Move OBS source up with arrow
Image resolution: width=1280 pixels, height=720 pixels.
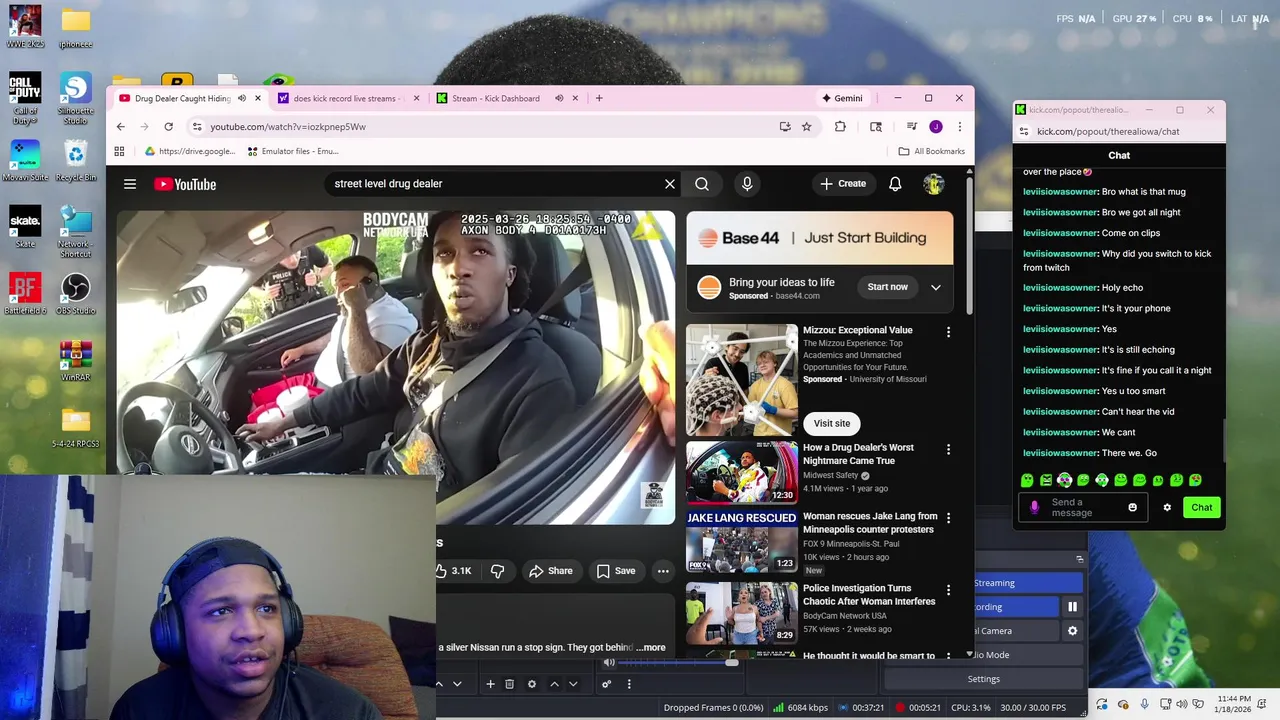point(554,684)
